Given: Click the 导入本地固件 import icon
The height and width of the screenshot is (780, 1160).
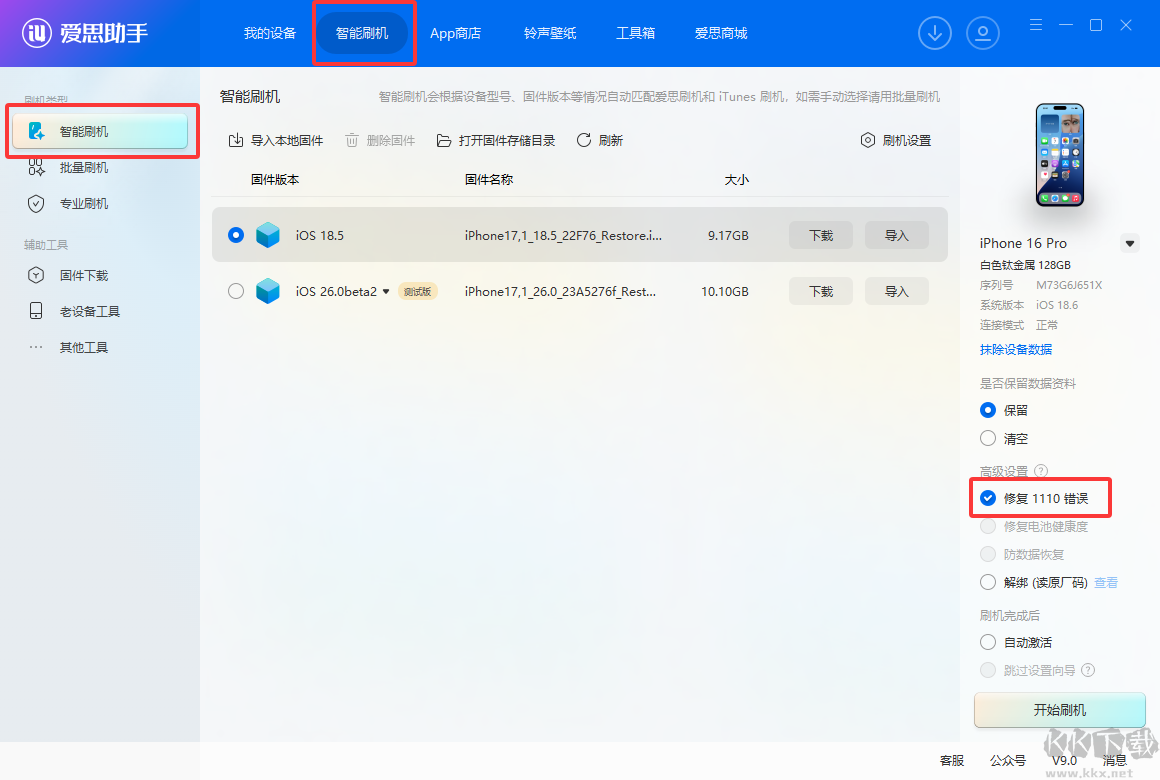Looking at the screenshot, I should coord(236,140).
